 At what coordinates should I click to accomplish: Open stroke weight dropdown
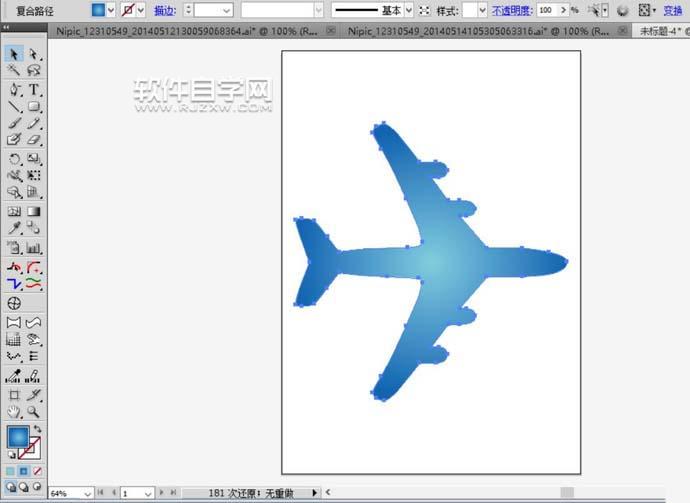227,10
